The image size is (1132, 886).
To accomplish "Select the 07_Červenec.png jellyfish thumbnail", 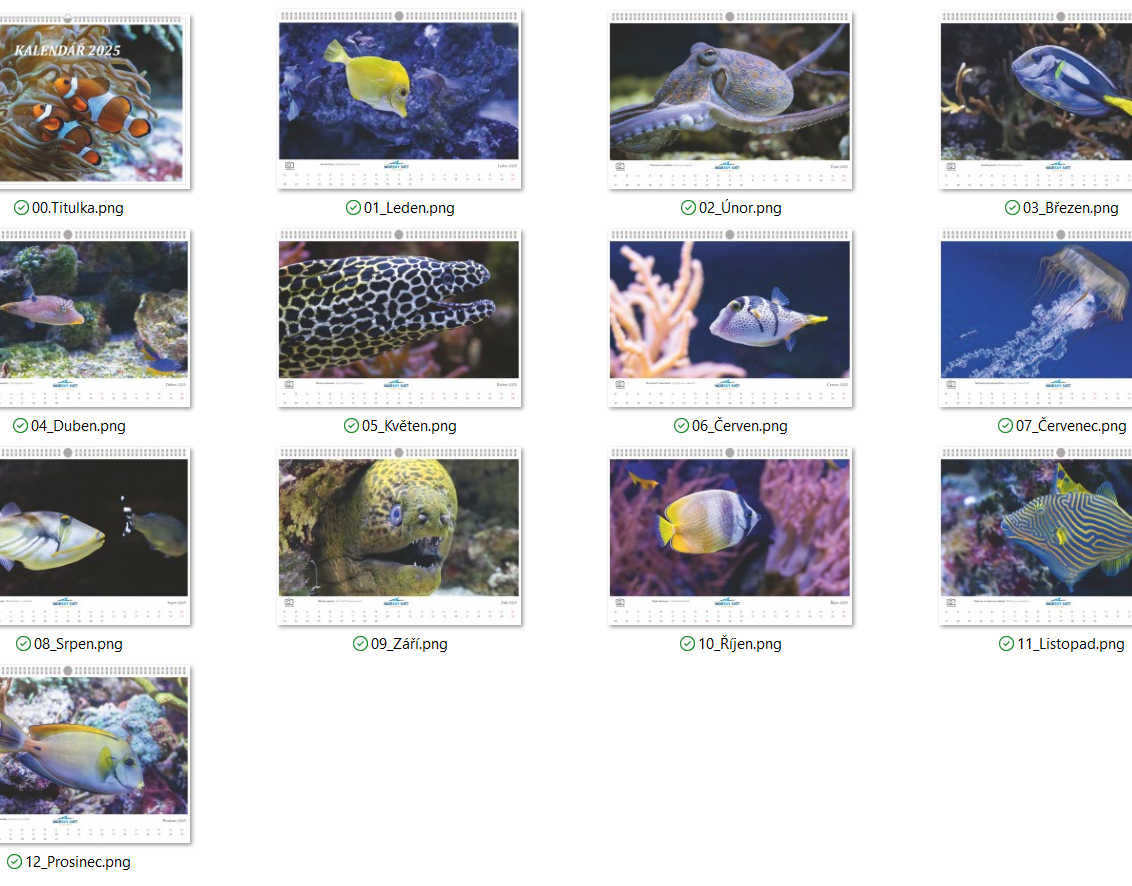I will pos(1035,318).
